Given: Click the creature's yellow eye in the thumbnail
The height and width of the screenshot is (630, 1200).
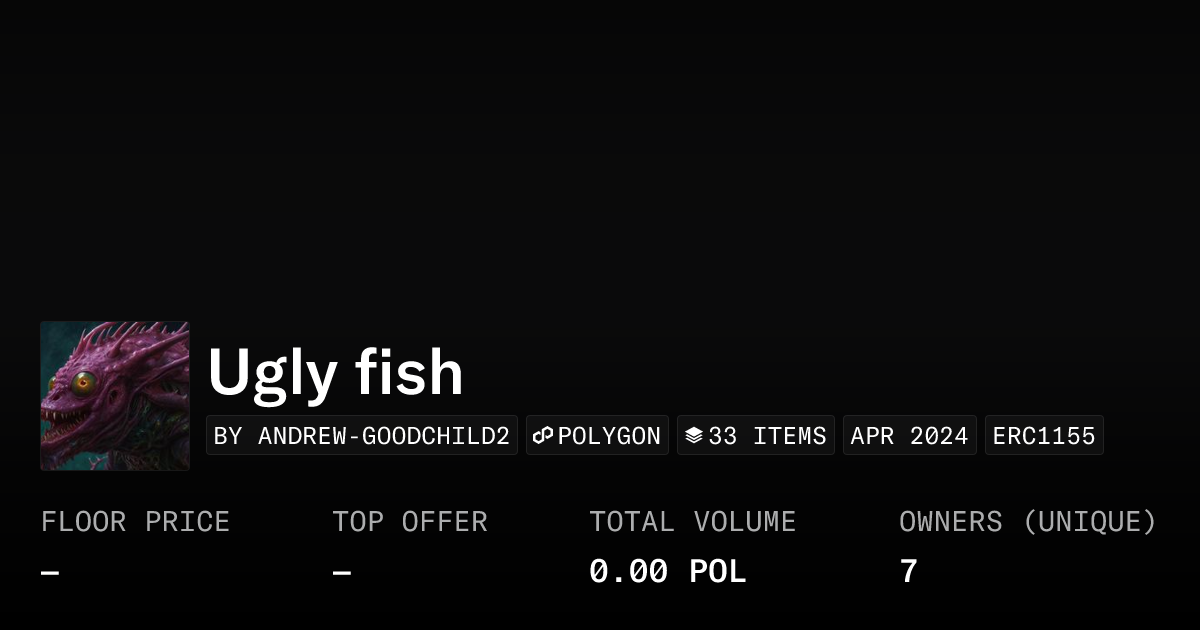Looking at the screenshot, I should click(84, 381).
